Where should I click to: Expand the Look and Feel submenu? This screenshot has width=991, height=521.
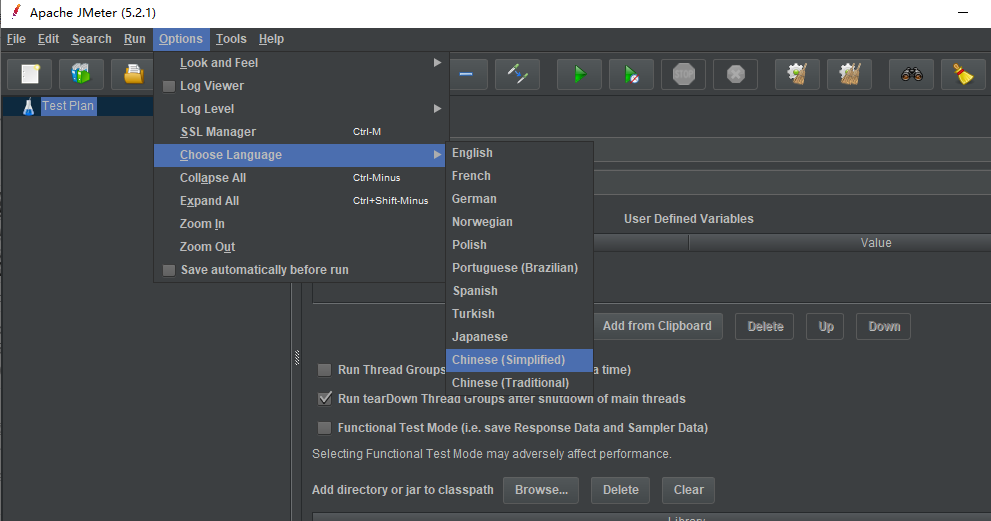(301, 63)
